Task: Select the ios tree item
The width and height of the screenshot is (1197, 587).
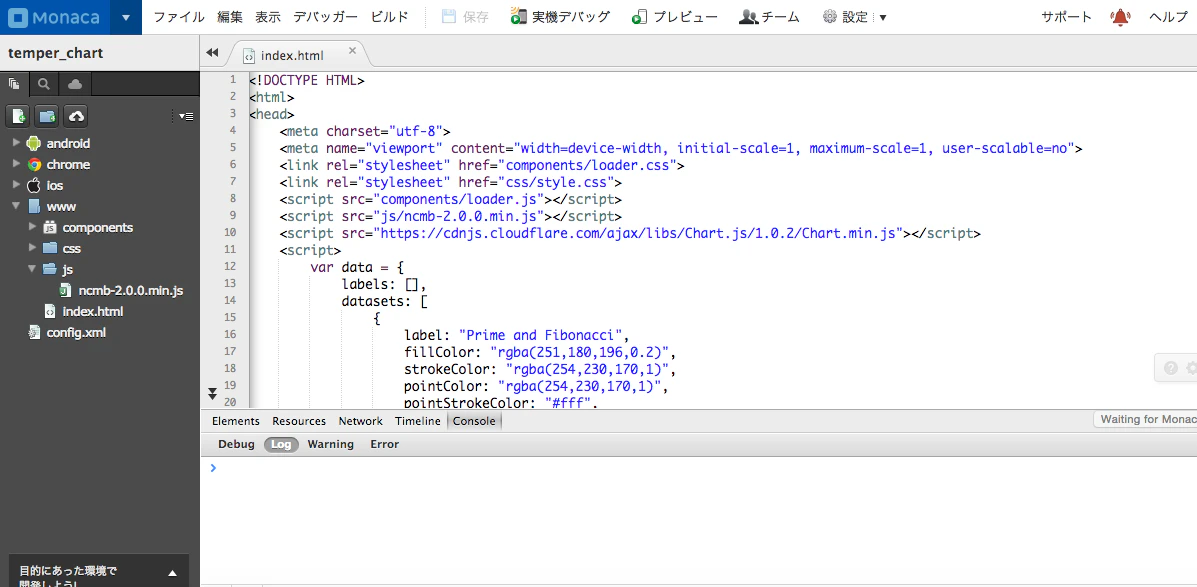Action: click(x=54, y=185)
